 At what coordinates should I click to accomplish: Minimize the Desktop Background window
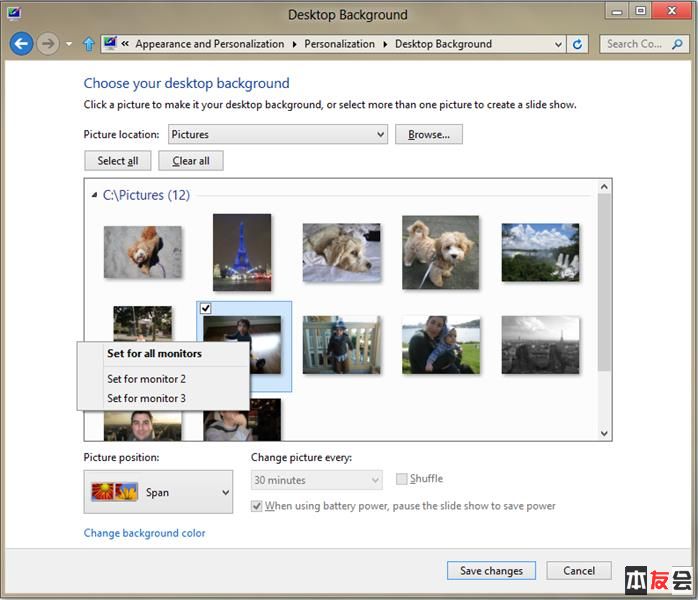tap(617, 11)
